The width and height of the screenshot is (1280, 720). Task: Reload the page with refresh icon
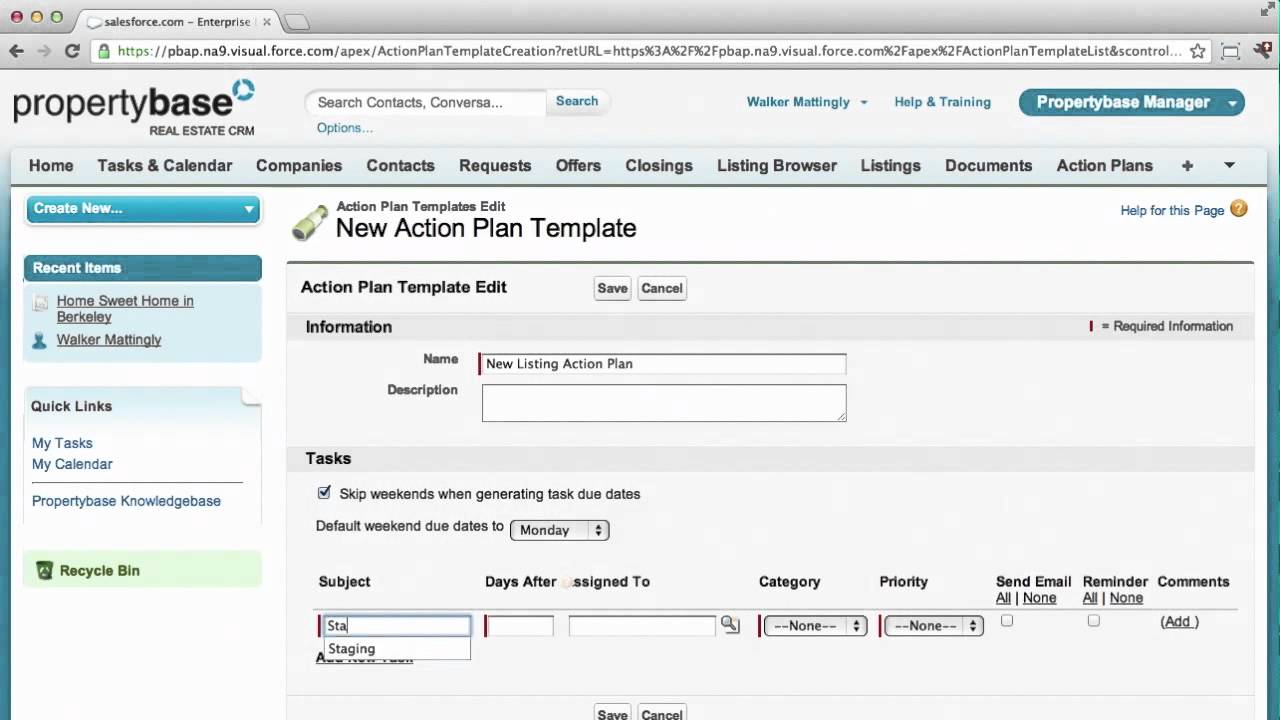(72, 51)
